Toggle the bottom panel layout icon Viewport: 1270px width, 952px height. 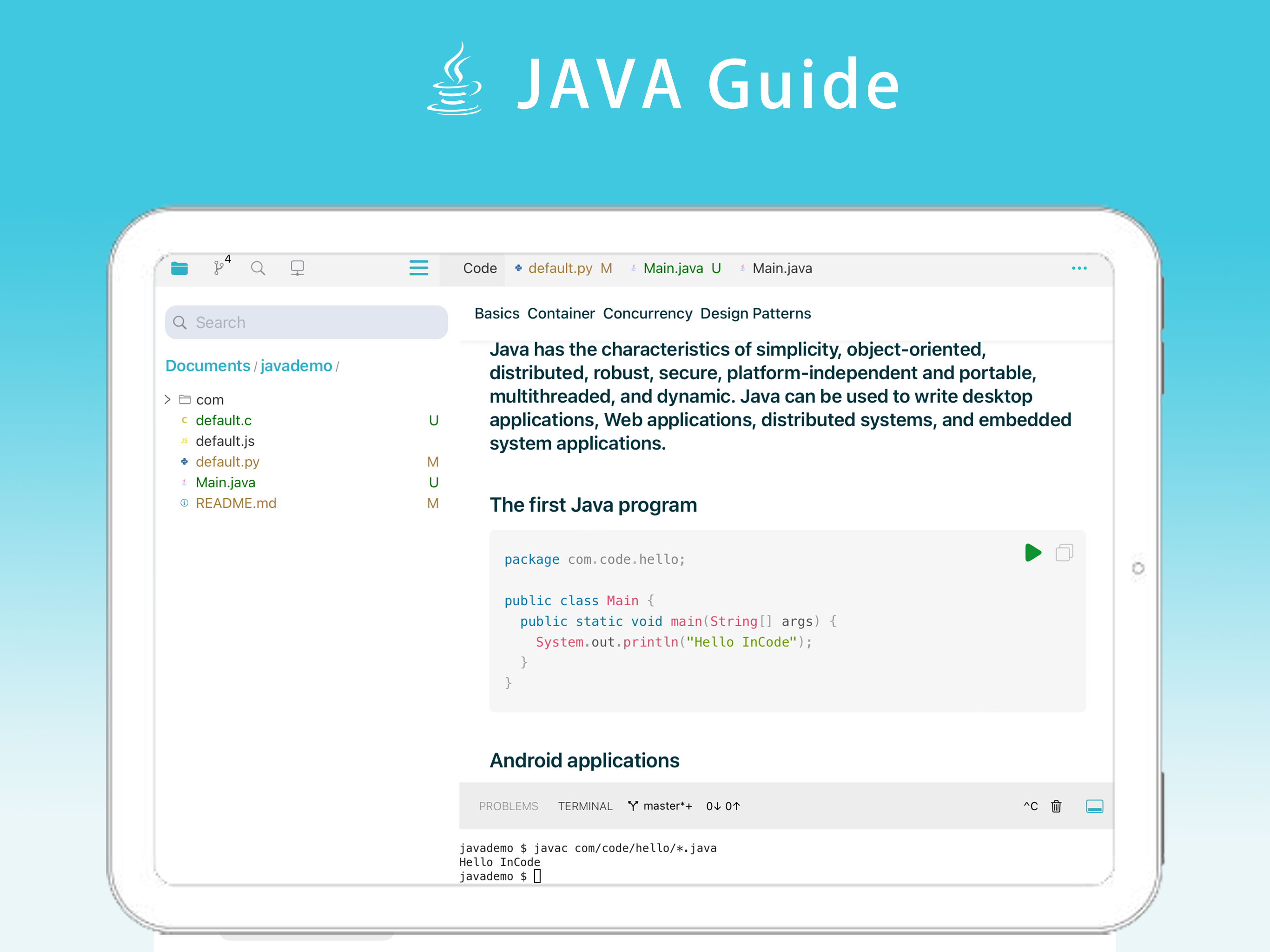(x=1094, y=806)
